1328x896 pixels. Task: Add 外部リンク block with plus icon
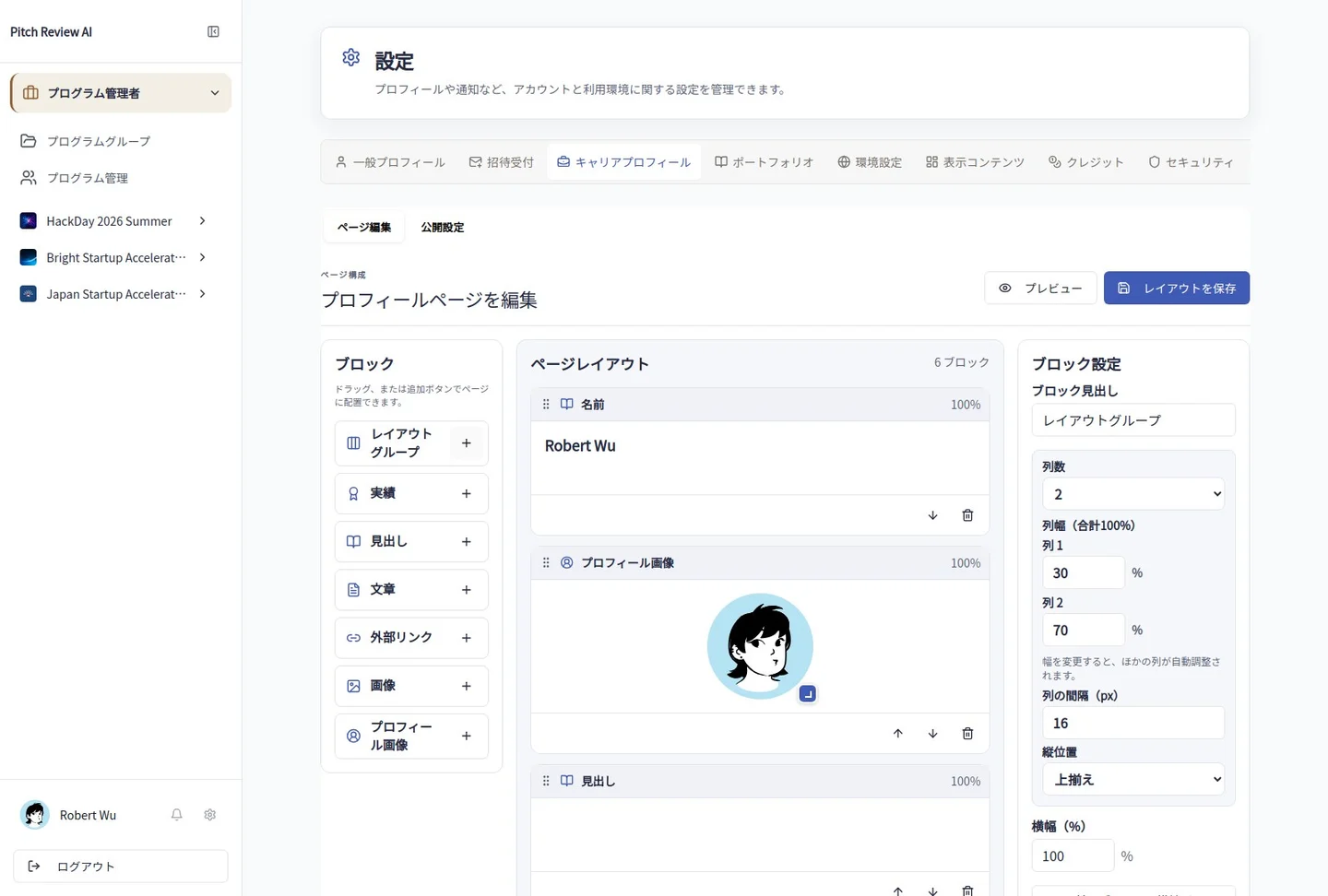tap(467, 638)
